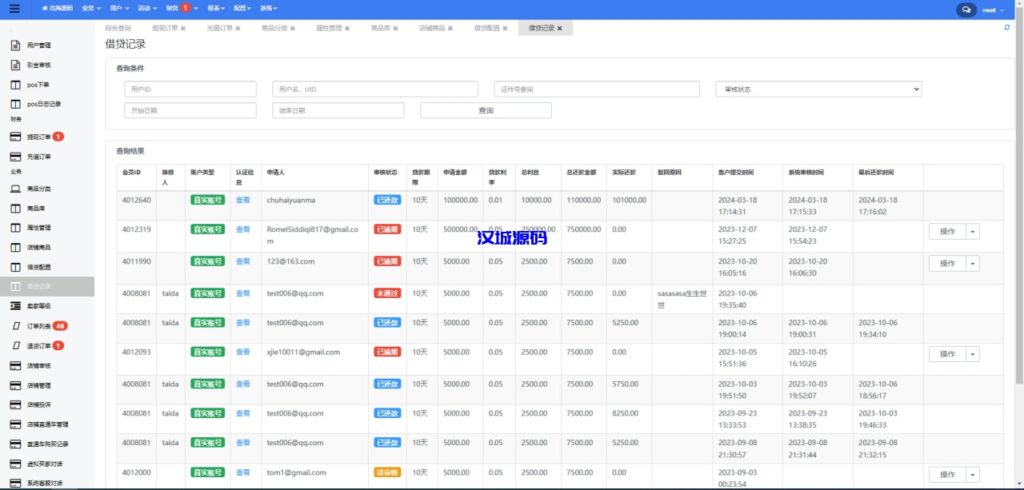Click the 直通车购买记录 sidebar icon
The height and width of the screenshot is (490, 1024).
[16, 444]
